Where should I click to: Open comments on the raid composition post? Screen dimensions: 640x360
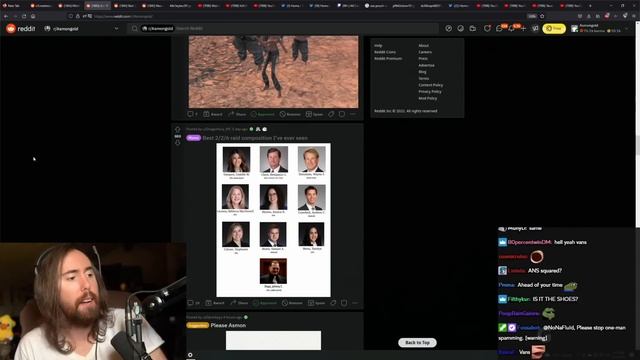(x=193, y=303)
